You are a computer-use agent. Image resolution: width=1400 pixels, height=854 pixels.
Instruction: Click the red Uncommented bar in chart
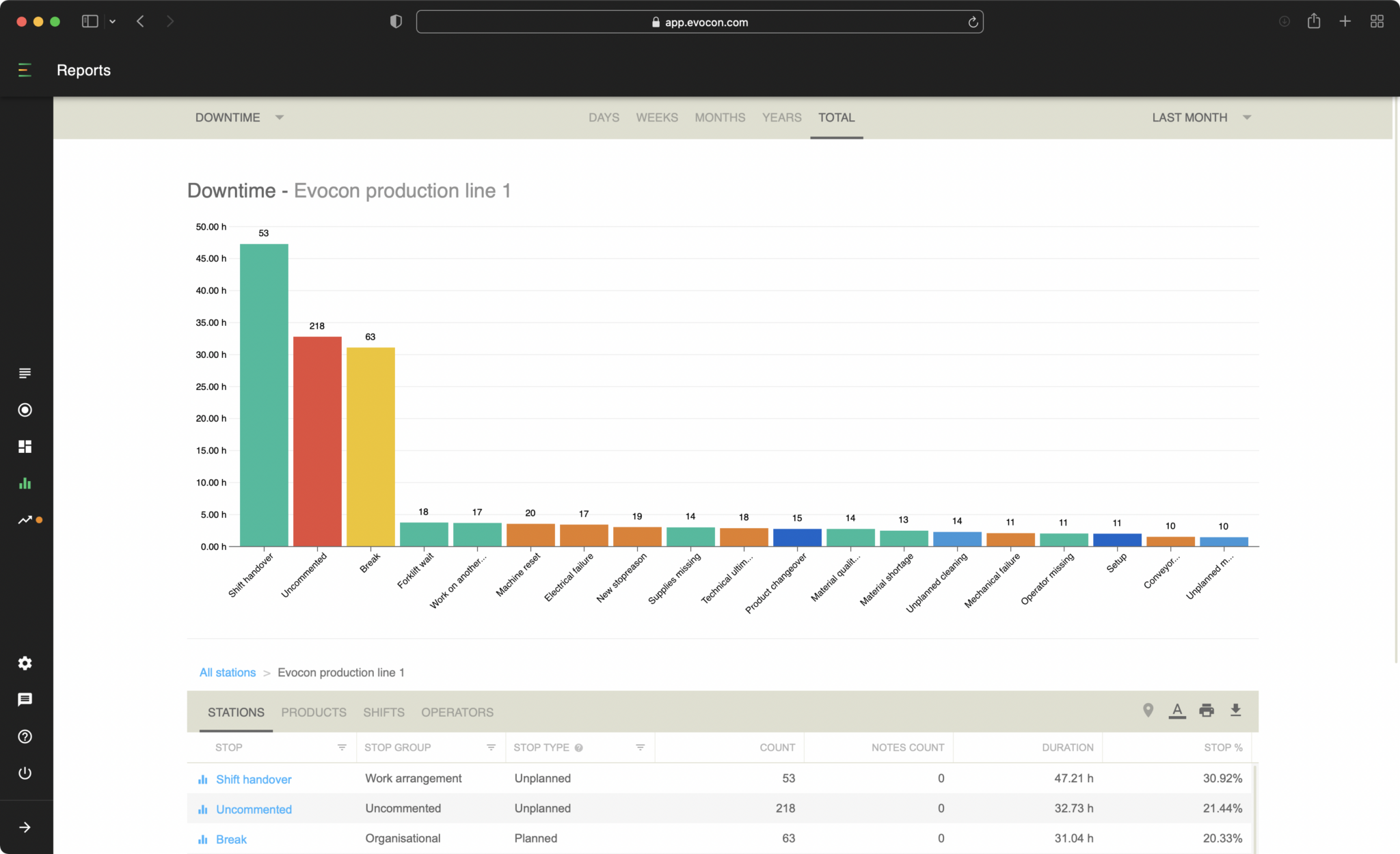(x=317, y=441)
